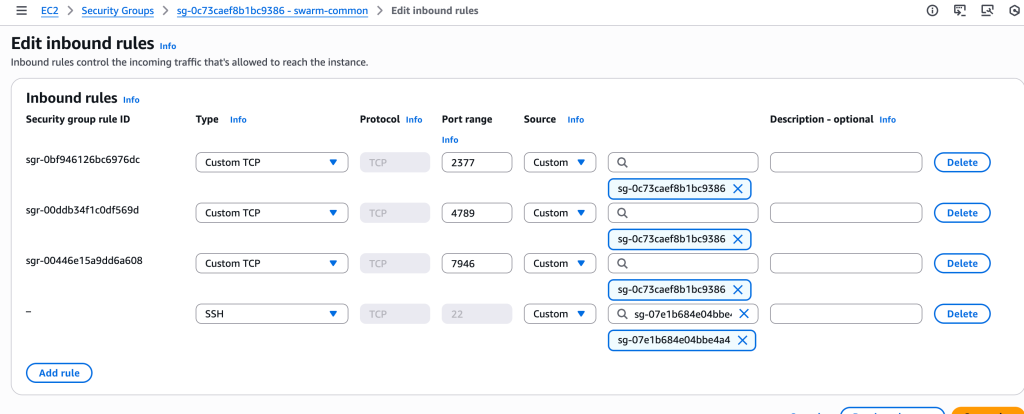Remove sg-07e1b684e04bbe4a4 tag under SSH rule

point(742,340)
